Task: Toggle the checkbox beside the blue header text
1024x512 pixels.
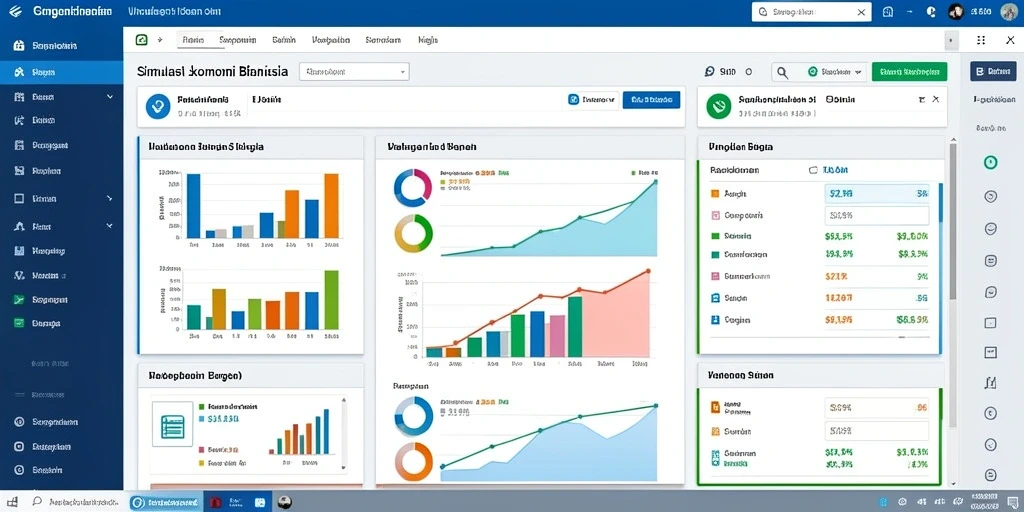Action: pos(813,170)
